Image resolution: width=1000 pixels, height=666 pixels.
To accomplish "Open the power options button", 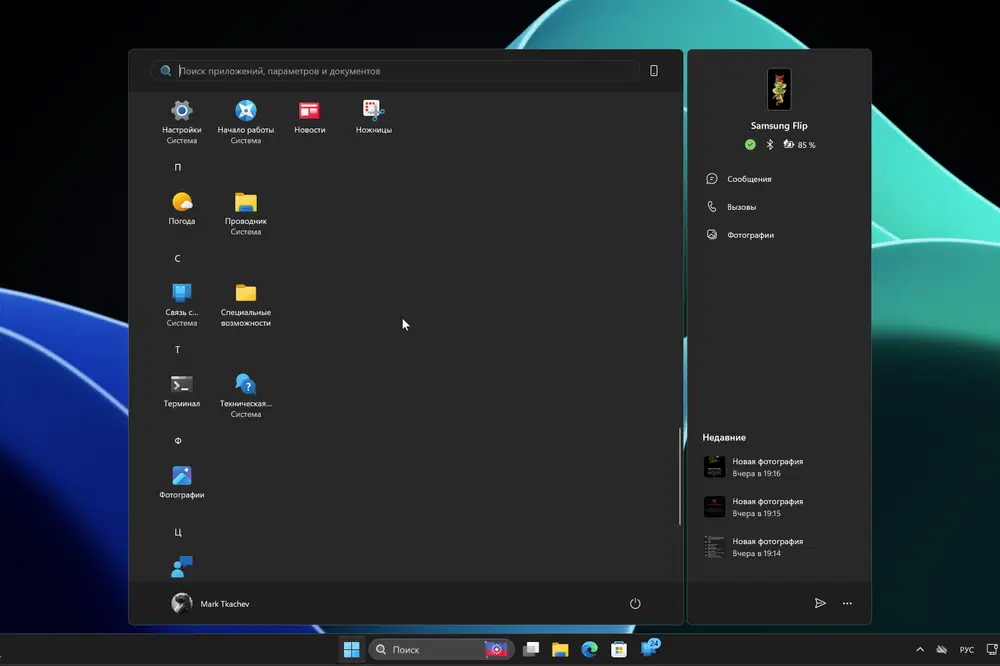I will (x=635, y=603).
